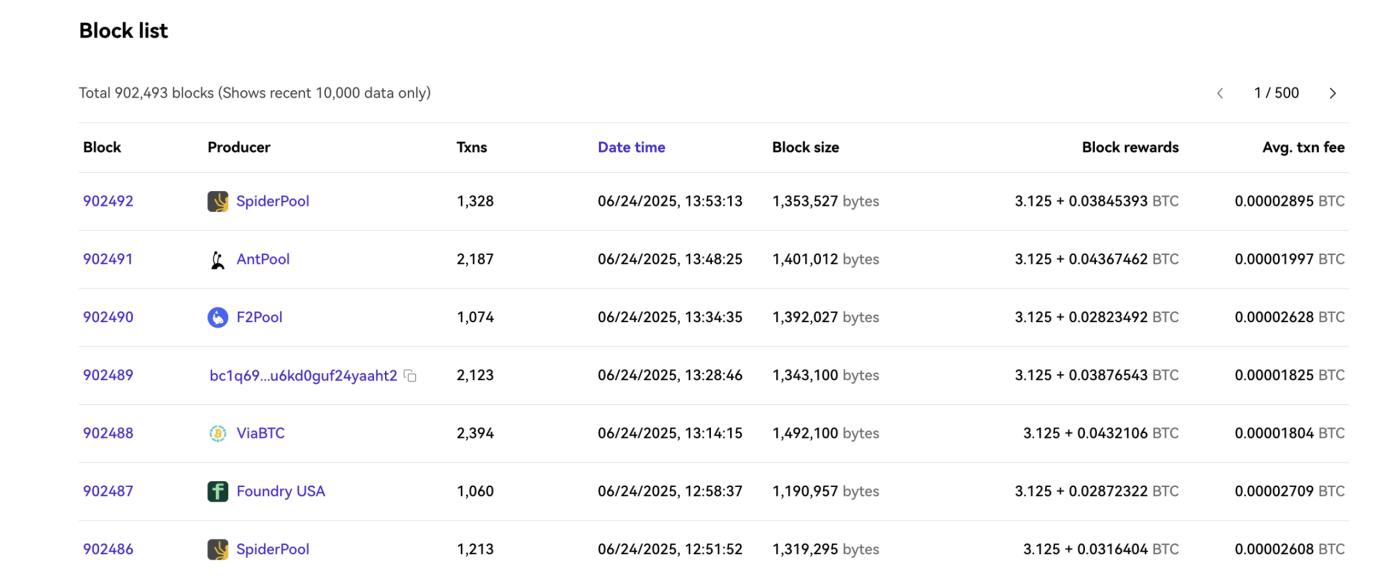1400x576 pixels.
Task: Click the 3.125 + 0.03845393 BTC reward
Action: [1097, 201]
